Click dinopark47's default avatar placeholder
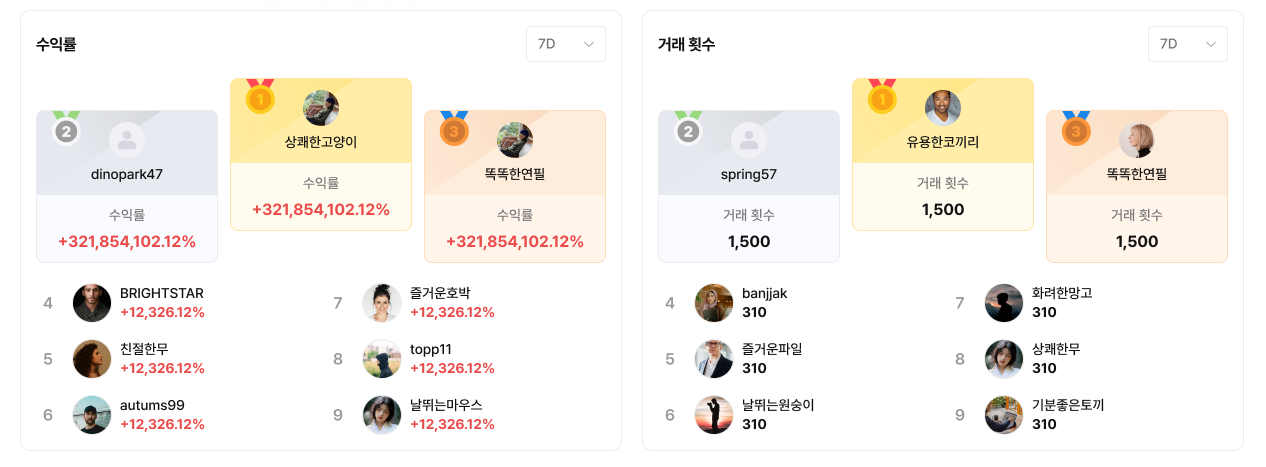 (x=127, y=141)
